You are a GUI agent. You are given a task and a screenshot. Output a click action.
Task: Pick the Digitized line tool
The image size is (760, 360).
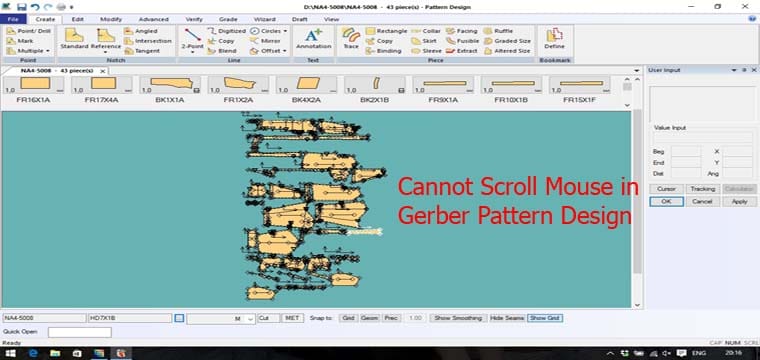point(226,31)
